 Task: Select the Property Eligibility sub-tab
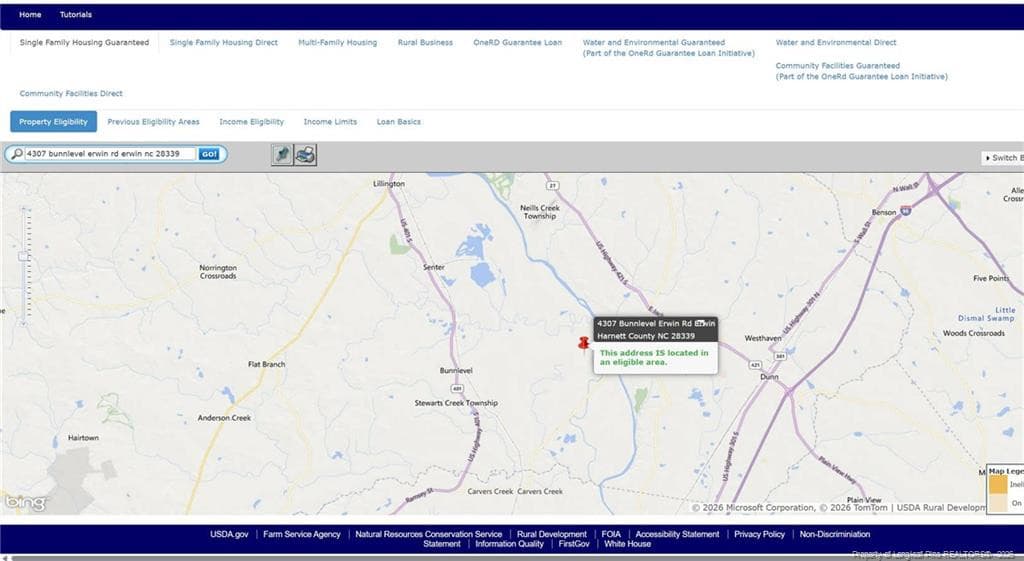click(x=54, y=121)
